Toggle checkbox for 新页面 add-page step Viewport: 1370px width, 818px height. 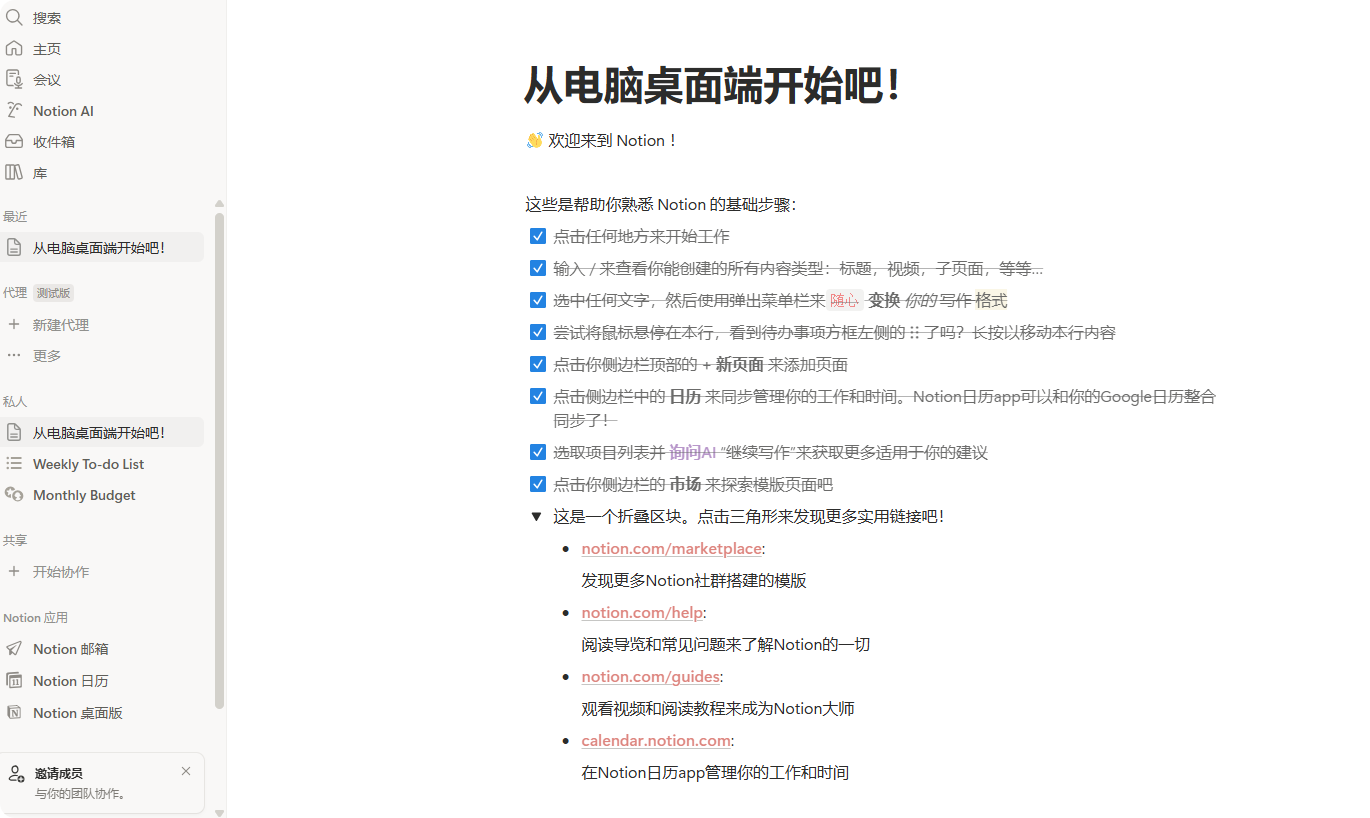(538, 365)
